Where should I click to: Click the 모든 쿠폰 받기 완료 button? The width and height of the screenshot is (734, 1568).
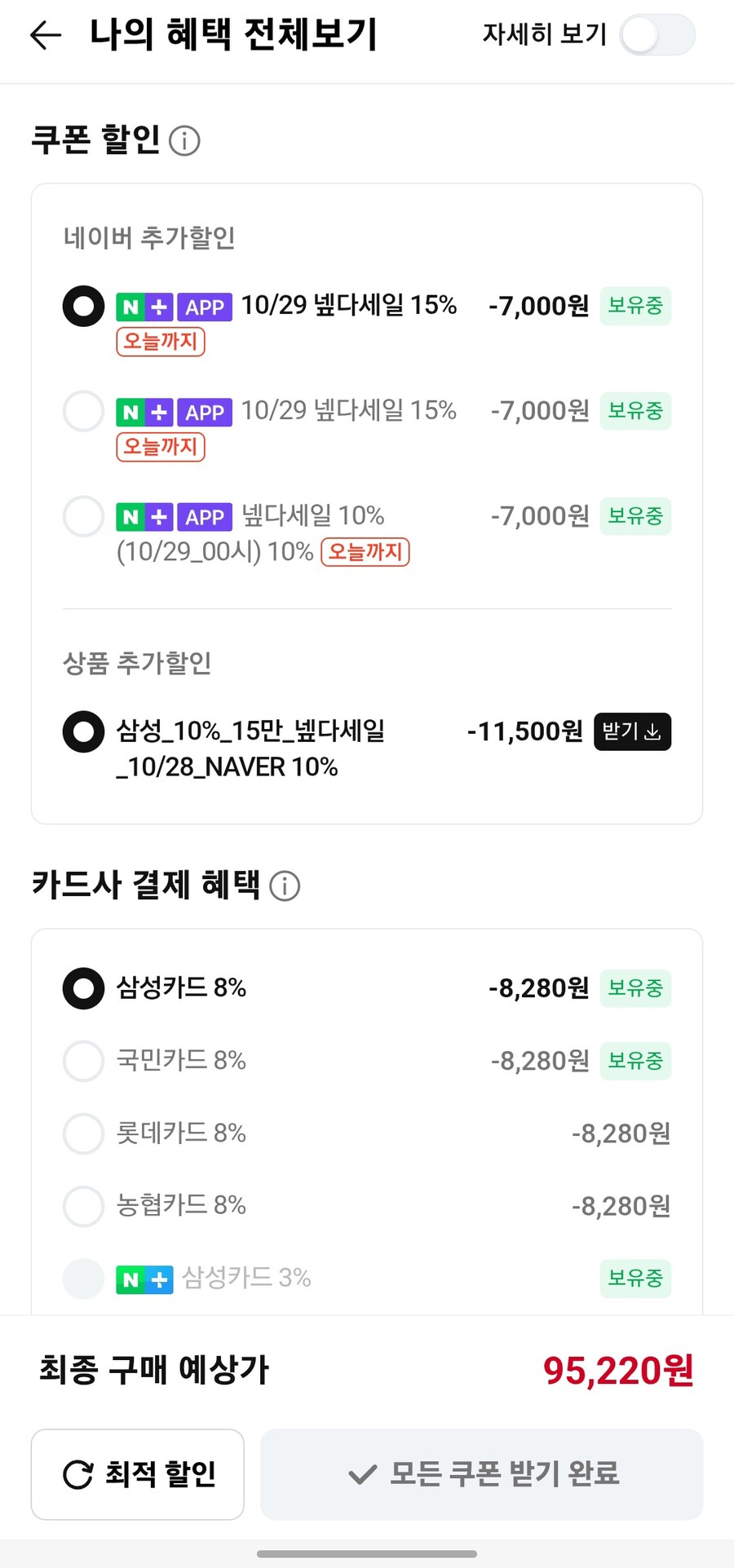(481, 1473)
